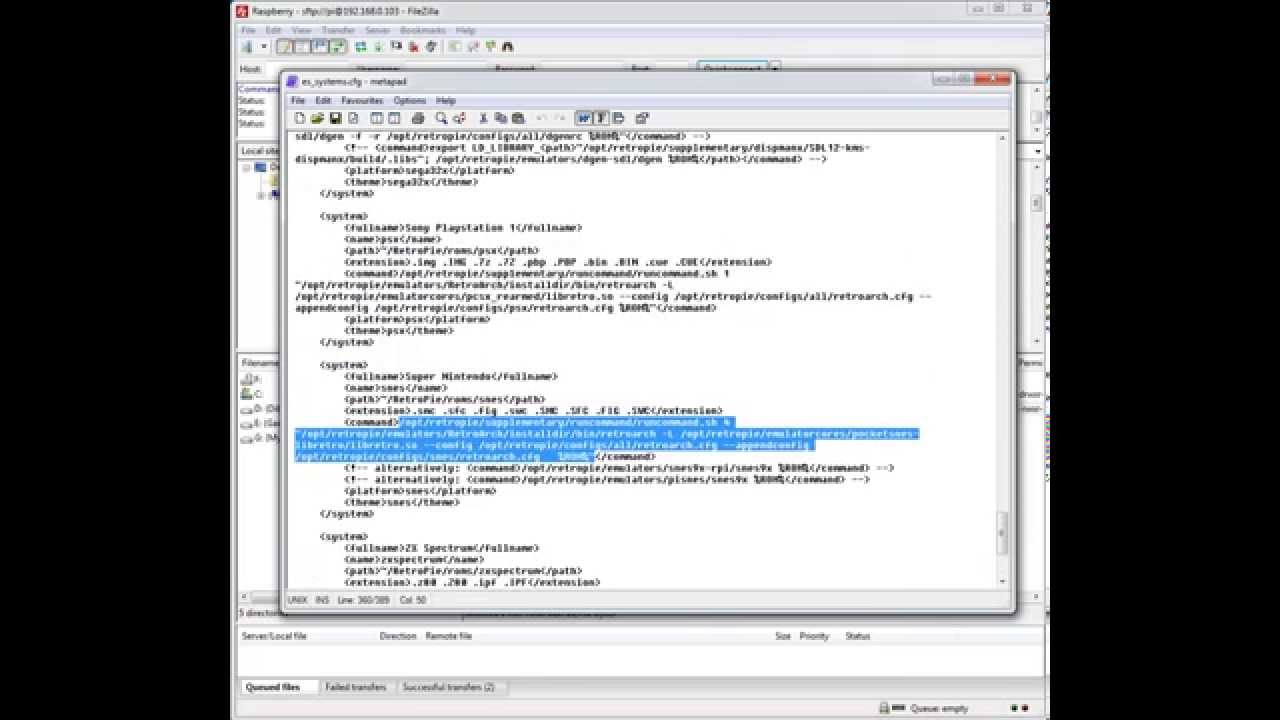1280x720 pixels.
Task: Toggle primary font button in metapad
Action: coord(601,118)
